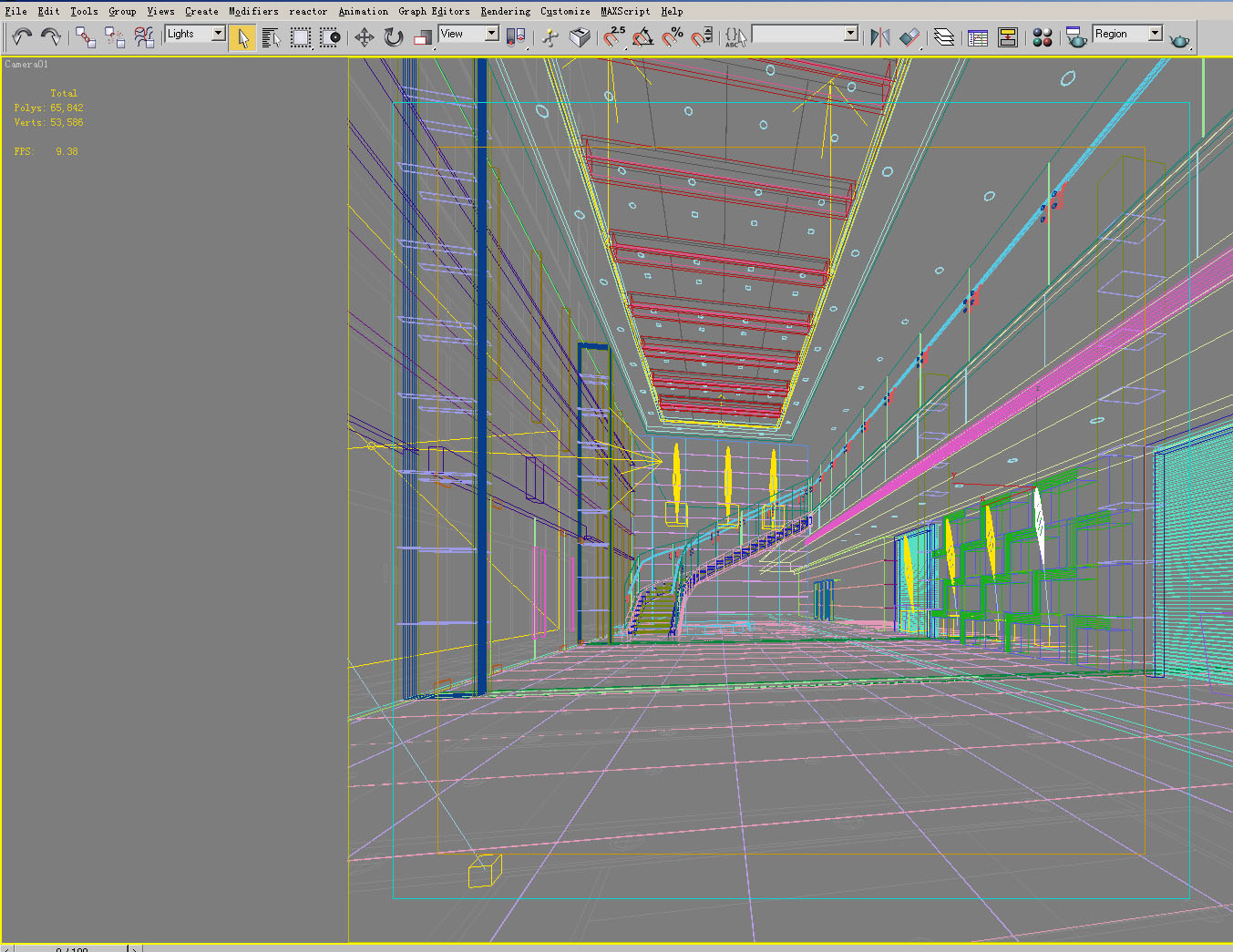Open the Render Scene dialog icon
Screen dimensions: 1233x952
1076,36
